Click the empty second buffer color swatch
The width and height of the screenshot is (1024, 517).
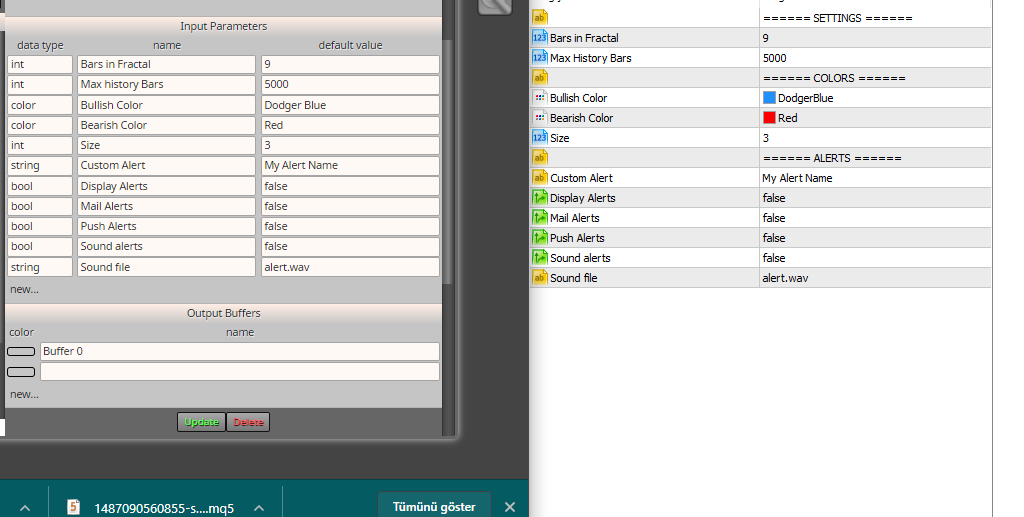(x=21, y=372)
